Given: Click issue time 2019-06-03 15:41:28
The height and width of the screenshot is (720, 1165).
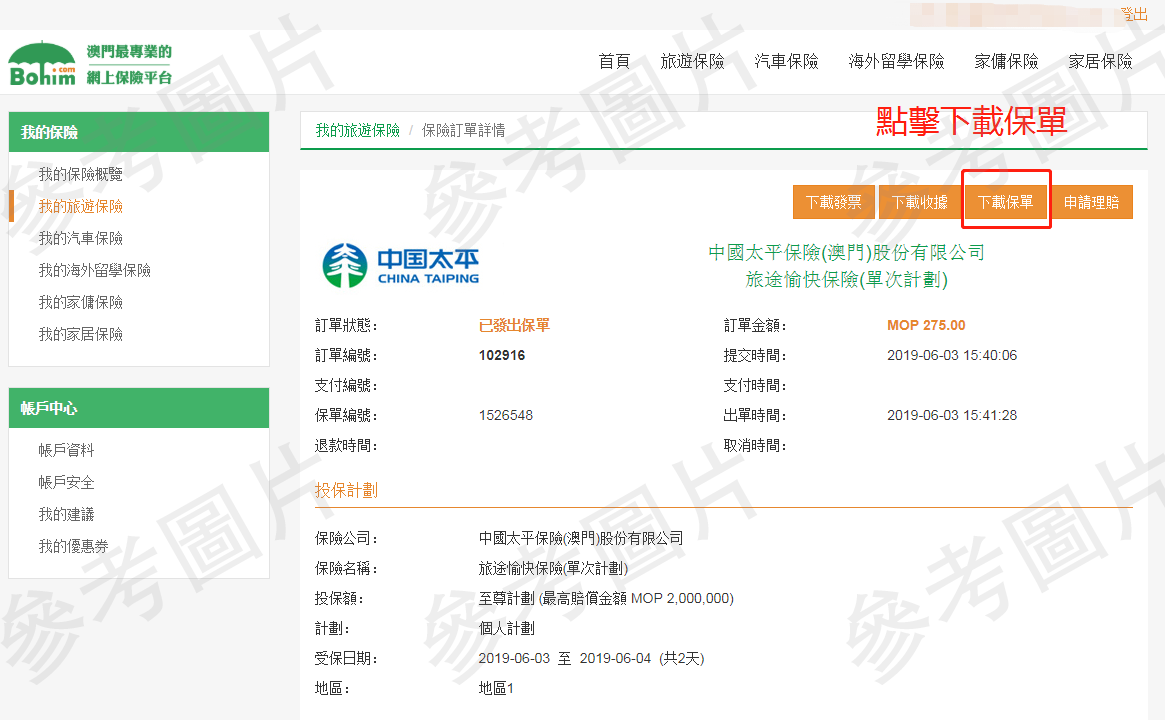Looking at the screenshot, I should pyautogui.click(x=952, y=415).
